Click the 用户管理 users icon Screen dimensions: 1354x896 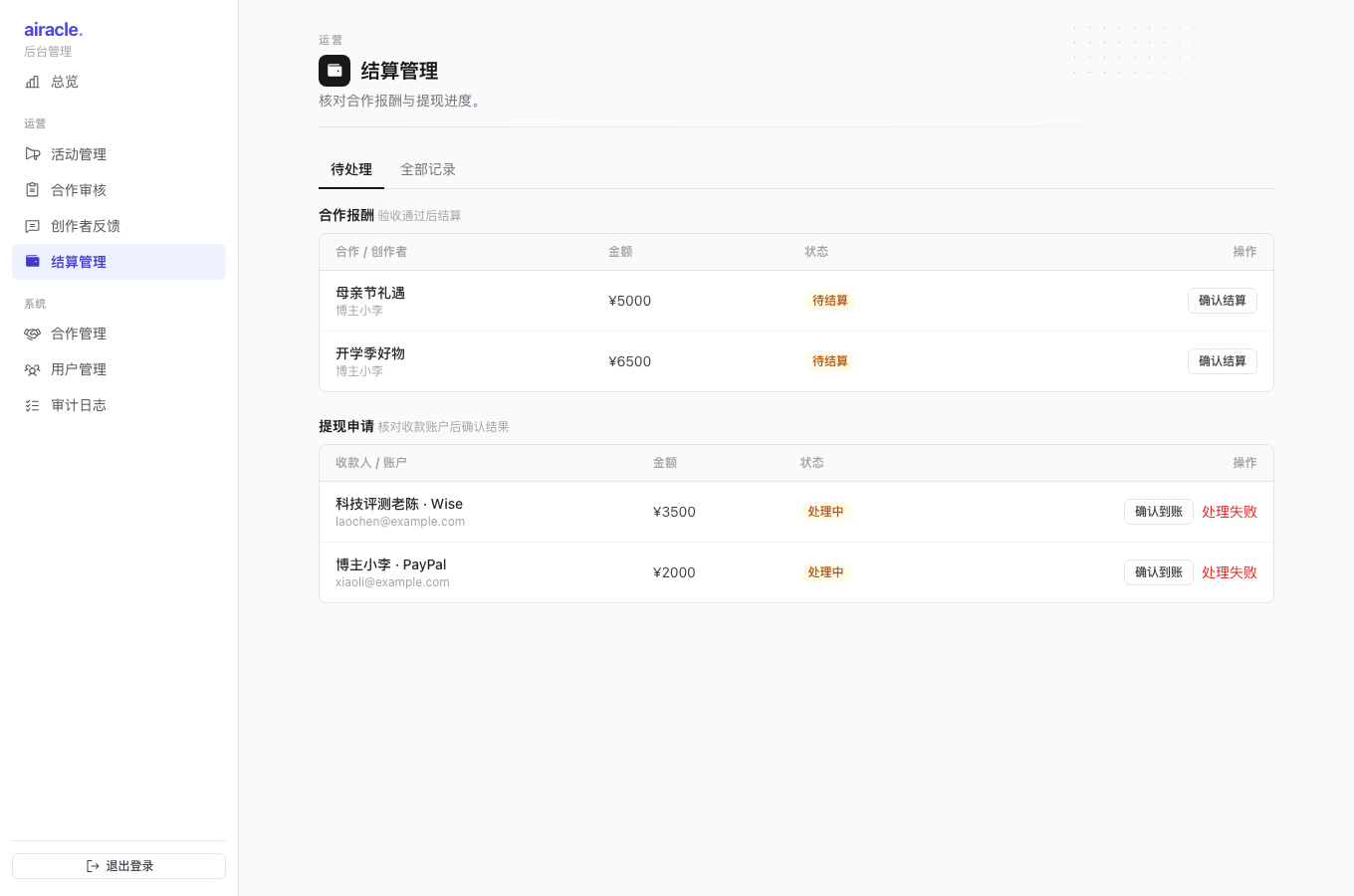click(32, 369)
